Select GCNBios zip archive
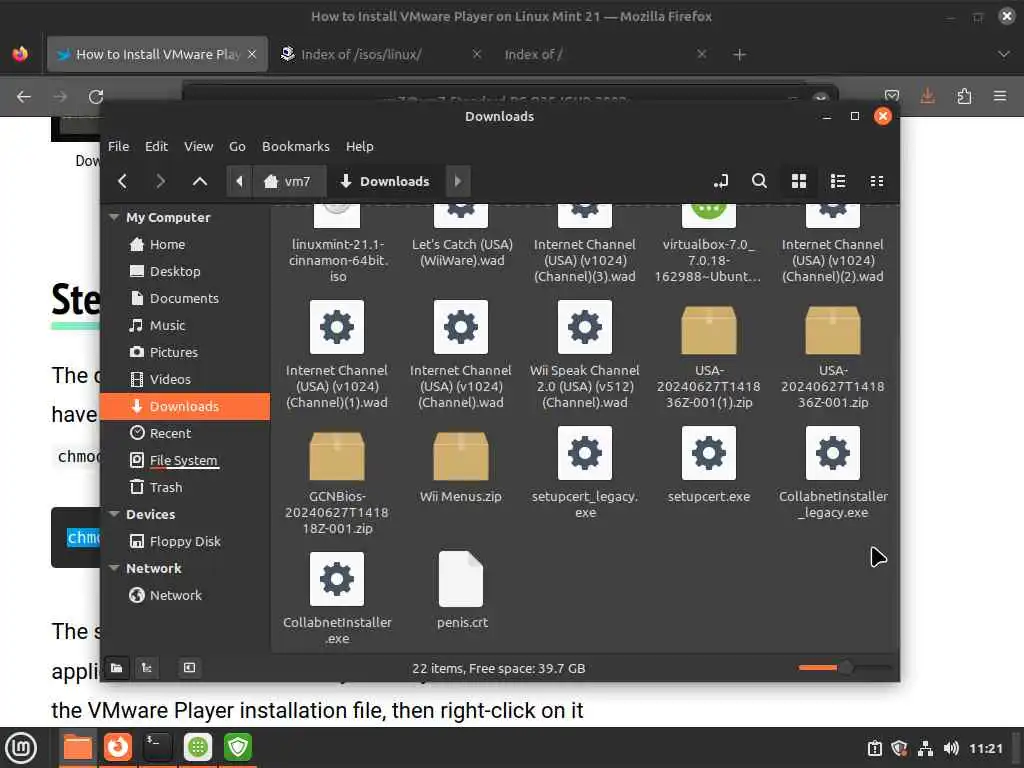Viewport: 1024px width, 768px height. (x=337, y=481)
